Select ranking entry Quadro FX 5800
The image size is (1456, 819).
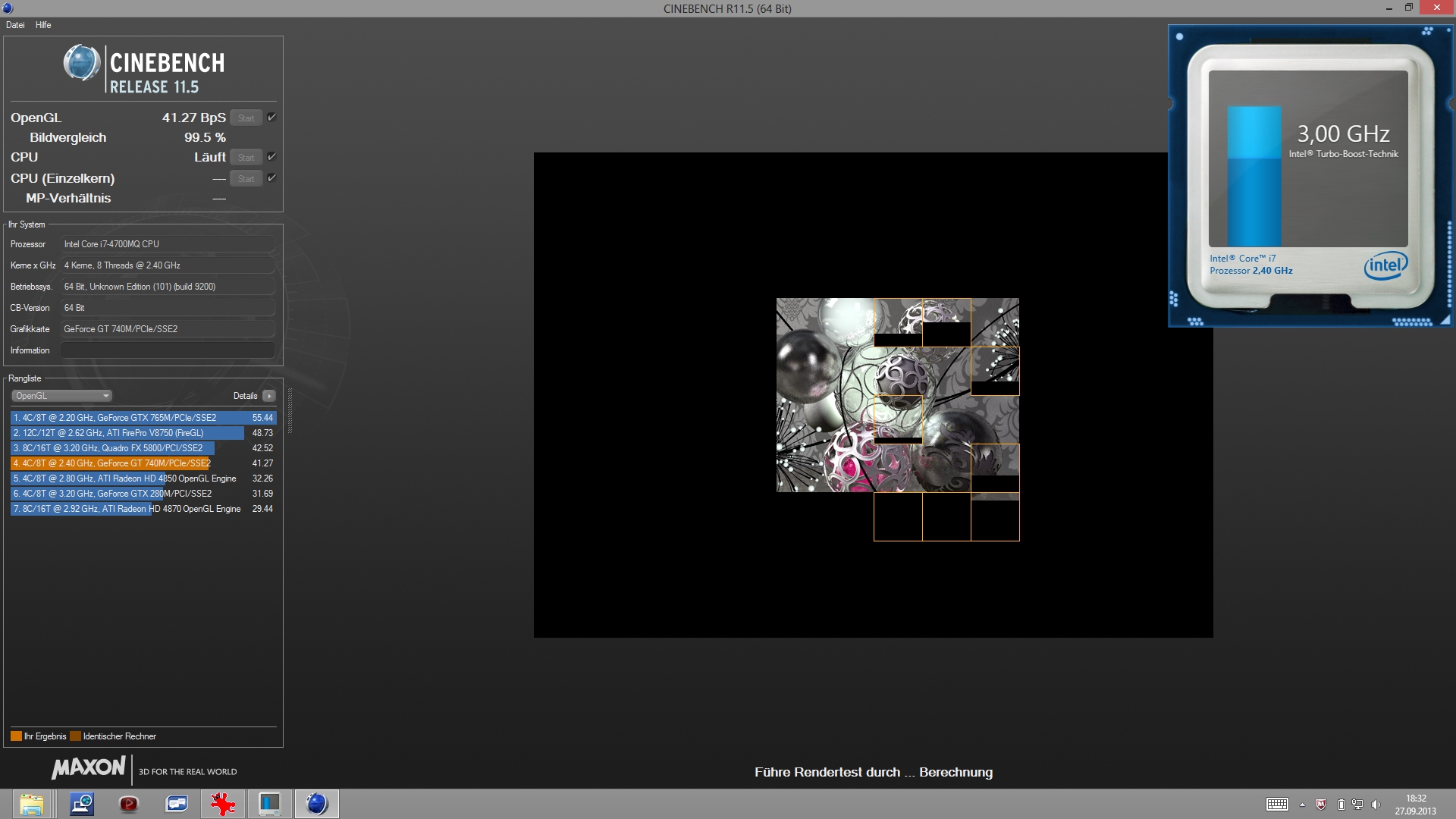tap(143, 448)
